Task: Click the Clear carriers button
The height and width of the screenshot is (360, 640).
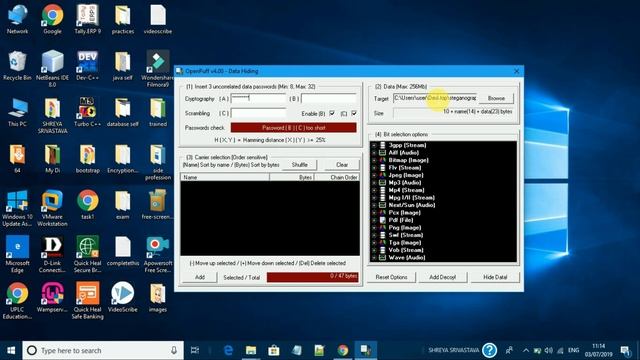Action: point(342,165)
